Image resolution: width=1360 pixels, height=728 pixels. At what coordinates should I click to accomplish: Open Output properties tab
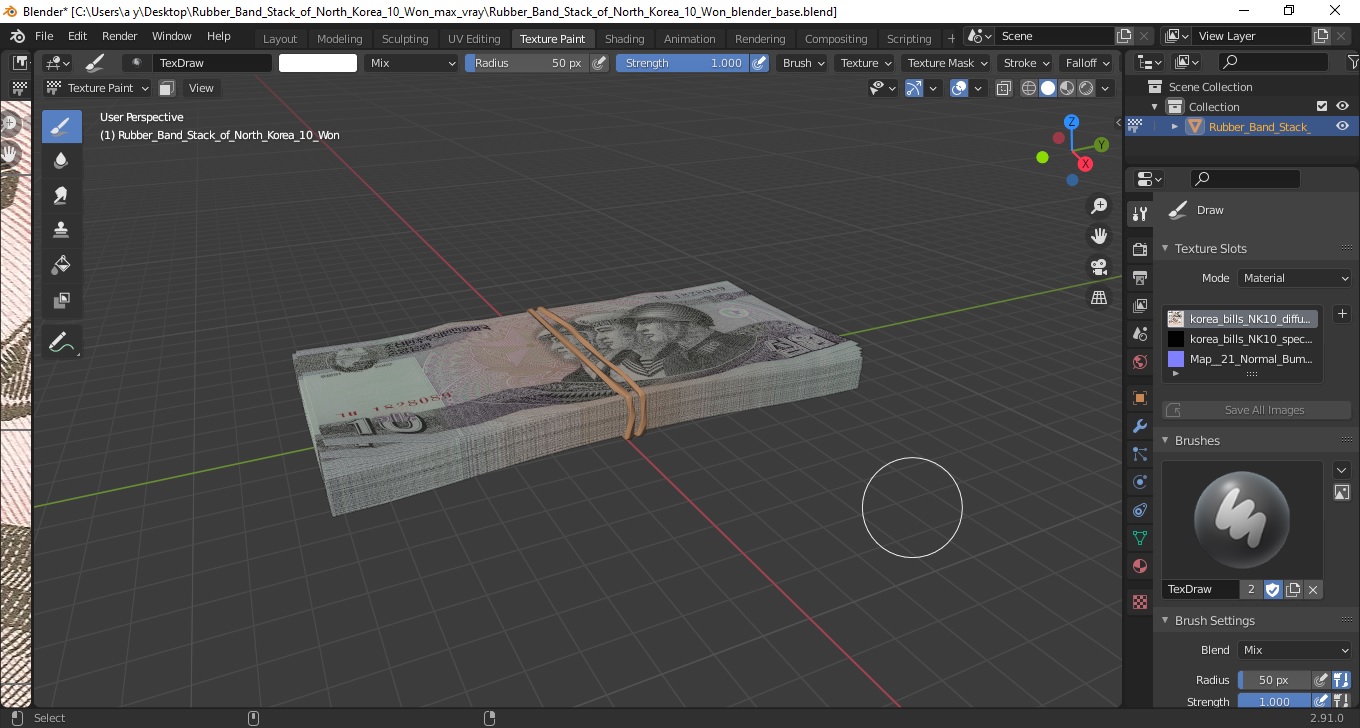[x=1139, y=277]
